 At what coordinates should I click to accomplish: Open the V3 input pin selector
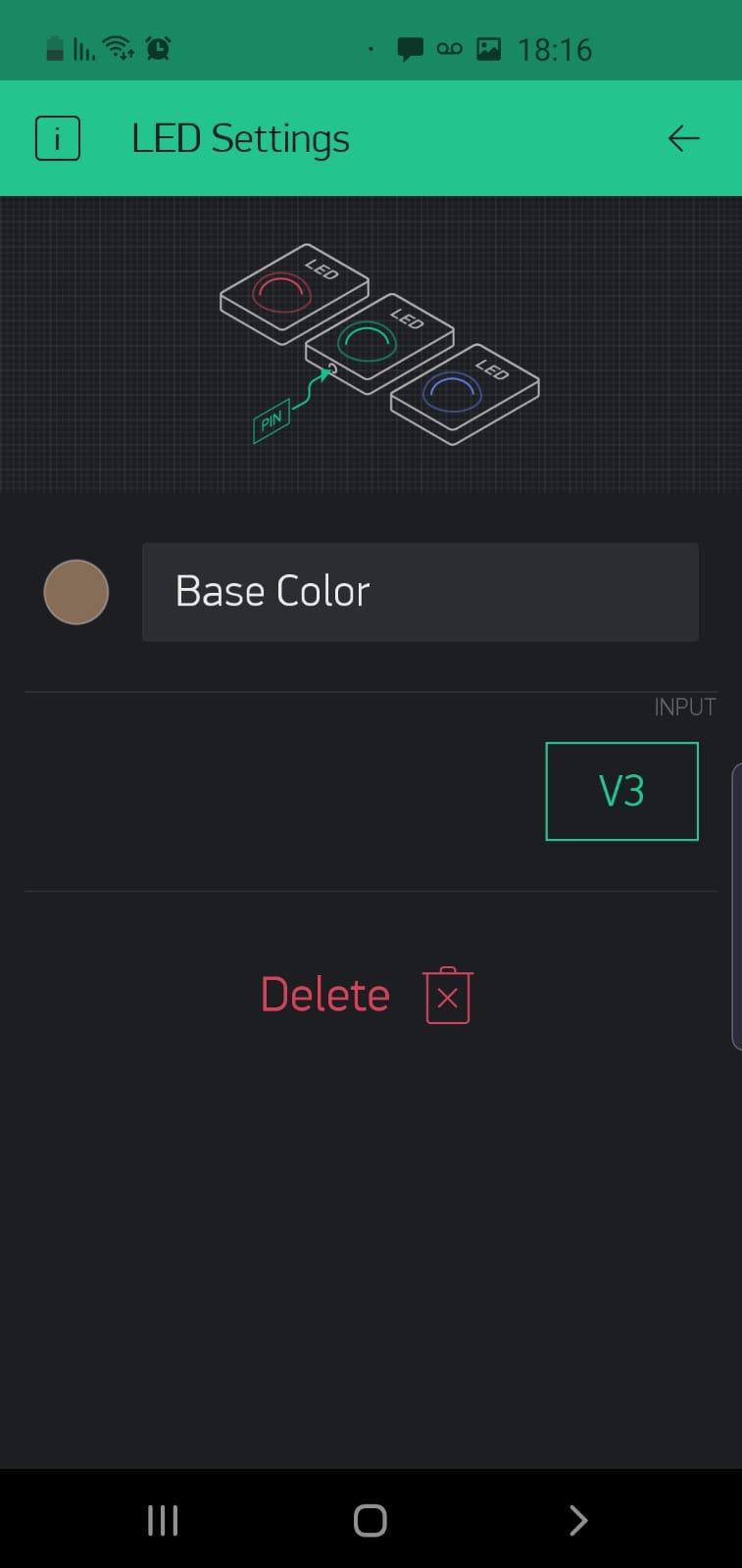point(621,791)
